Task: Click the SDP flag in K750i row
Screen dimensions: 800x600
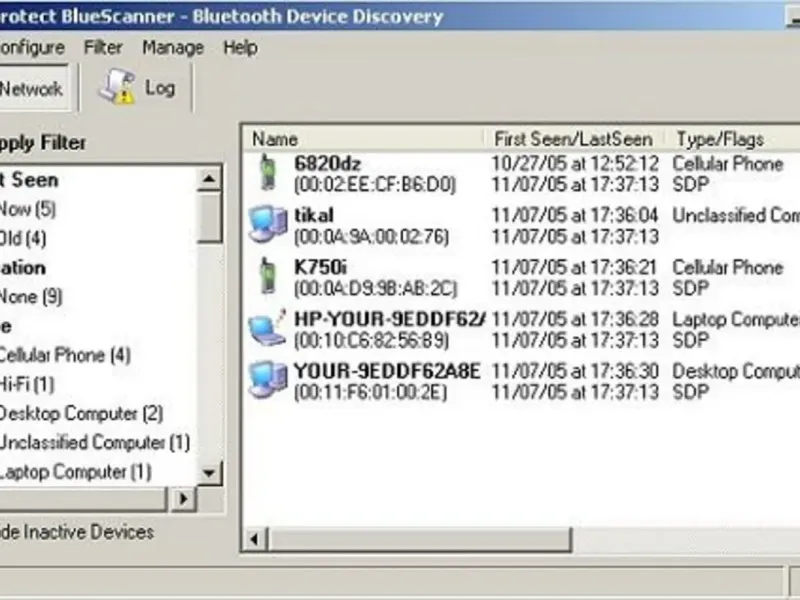Action: click(x=691, y=289)
